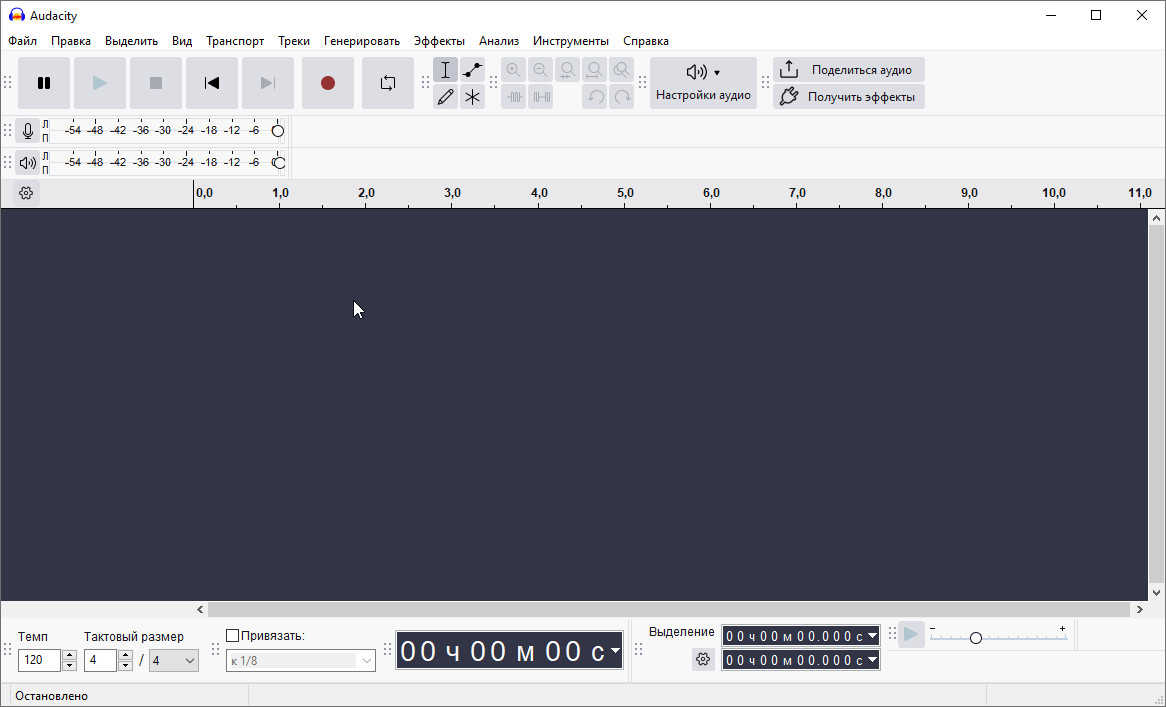Click the playback speed slider handle

tap(975, 637)
